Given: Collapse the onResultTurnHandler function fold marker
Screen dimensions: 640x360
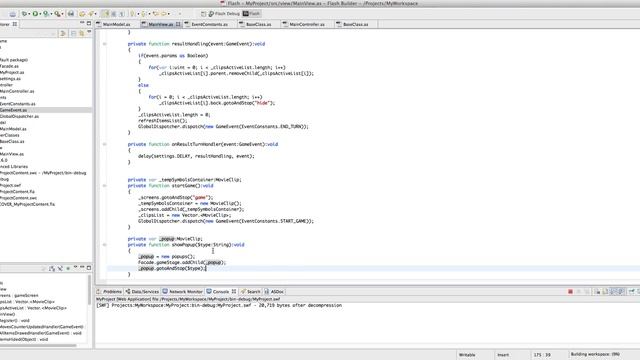Looking at the screenshot, I should tap(104, 144).
